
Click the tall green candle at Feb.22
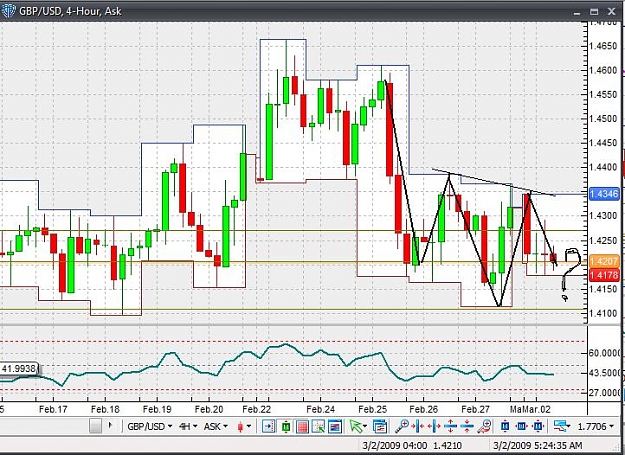click(x=269, y=142)
